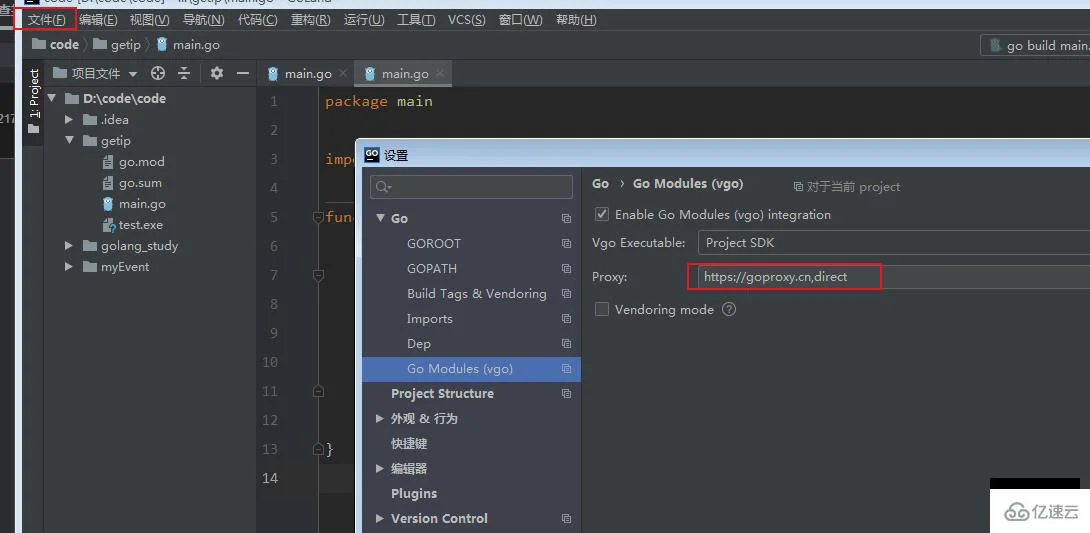Select go.mod in the project tree
Screen dimensions: 1090x533
point(133,162)
